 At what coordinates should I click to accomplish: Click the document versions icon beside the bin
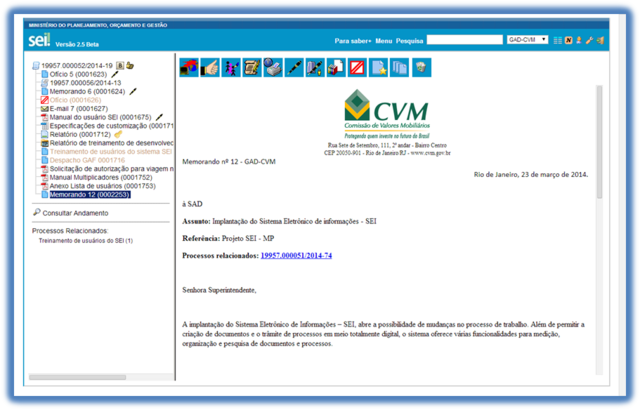[x=399, y=67]
